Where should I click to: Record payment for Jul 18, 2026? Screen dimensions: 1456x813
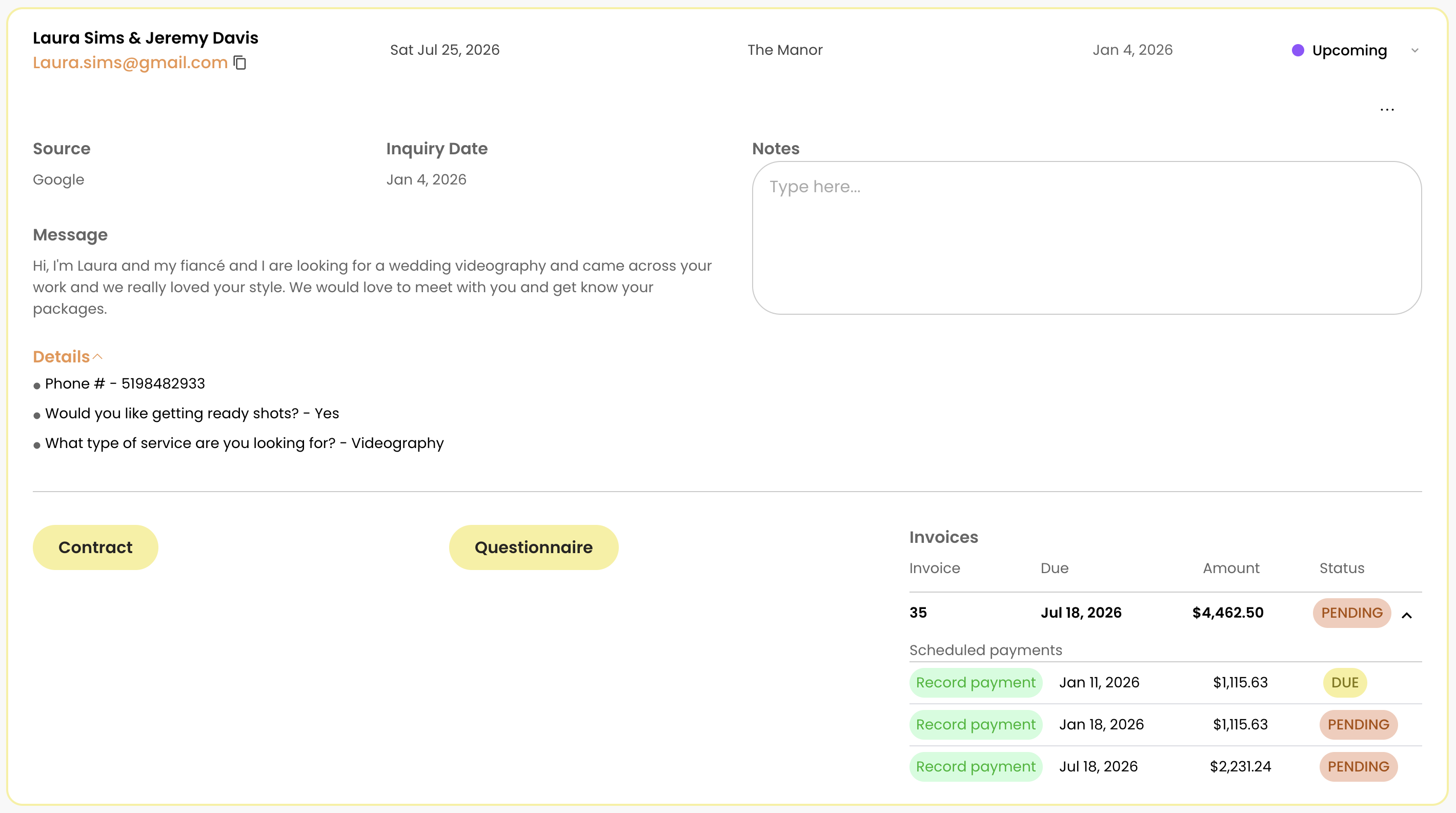pyautogui.click(x=975, y=766)
